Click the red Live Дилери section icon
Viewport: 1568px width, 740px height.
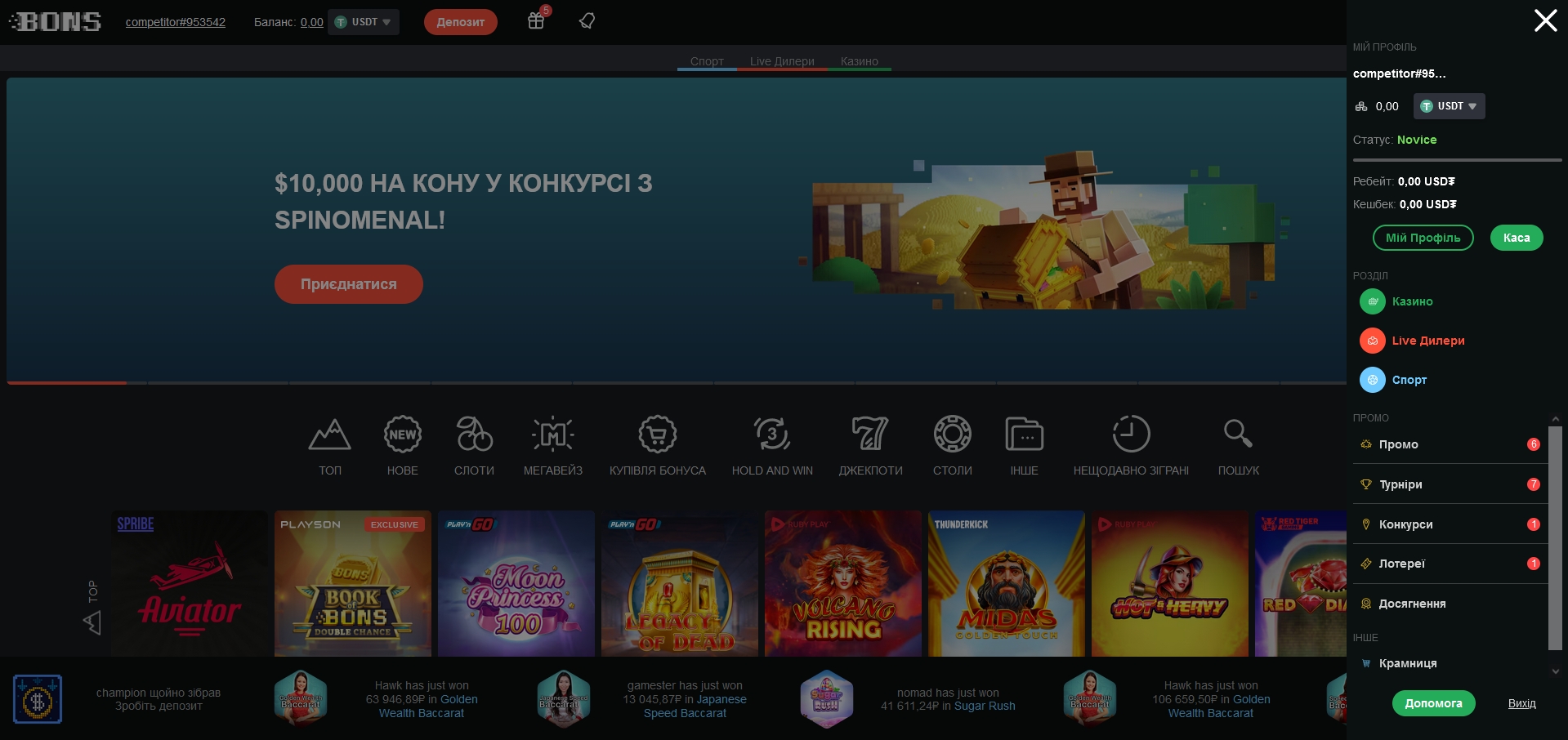1373,341
